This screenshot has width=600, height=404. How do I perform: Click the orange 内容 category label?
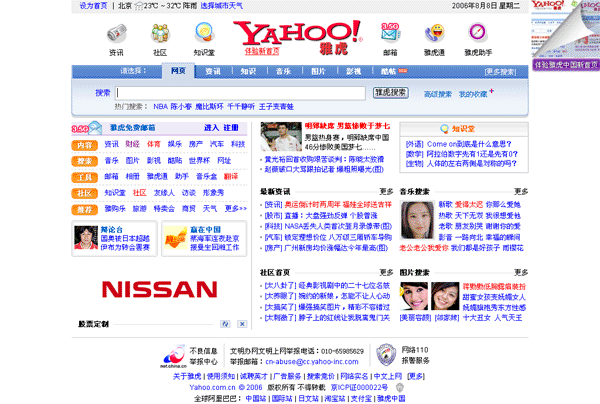pos(85,145)
